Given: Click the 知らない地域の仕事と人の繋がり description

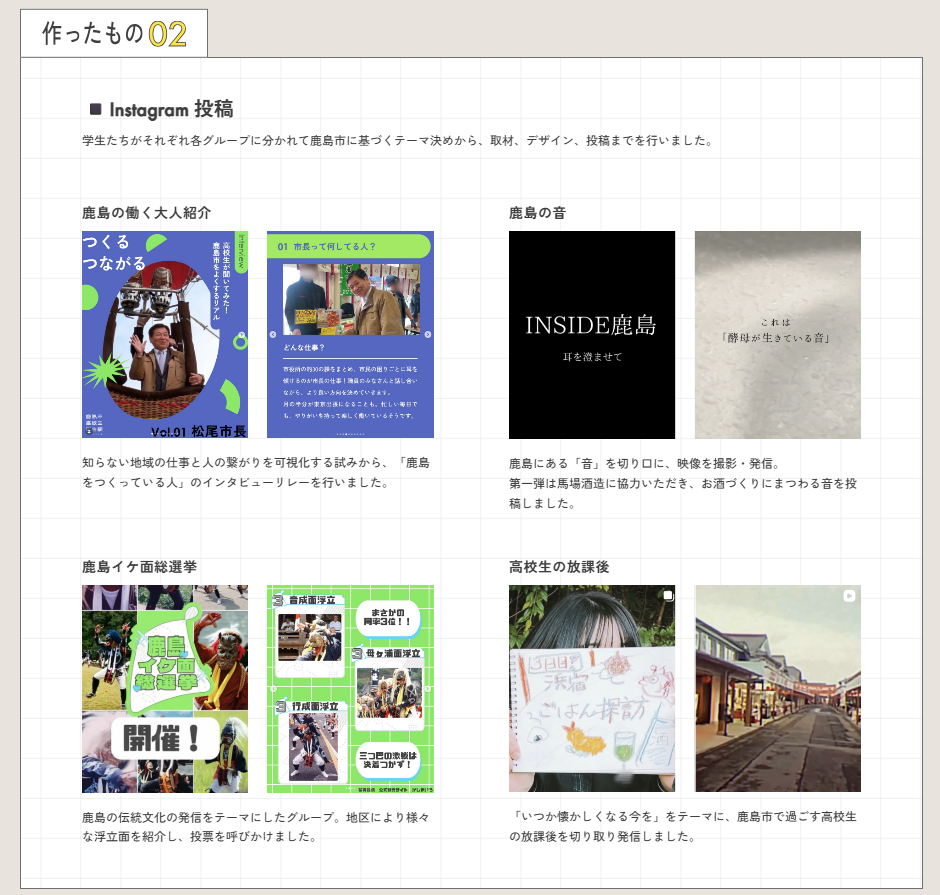Looking at the screenshot, I should pos(256,472).
